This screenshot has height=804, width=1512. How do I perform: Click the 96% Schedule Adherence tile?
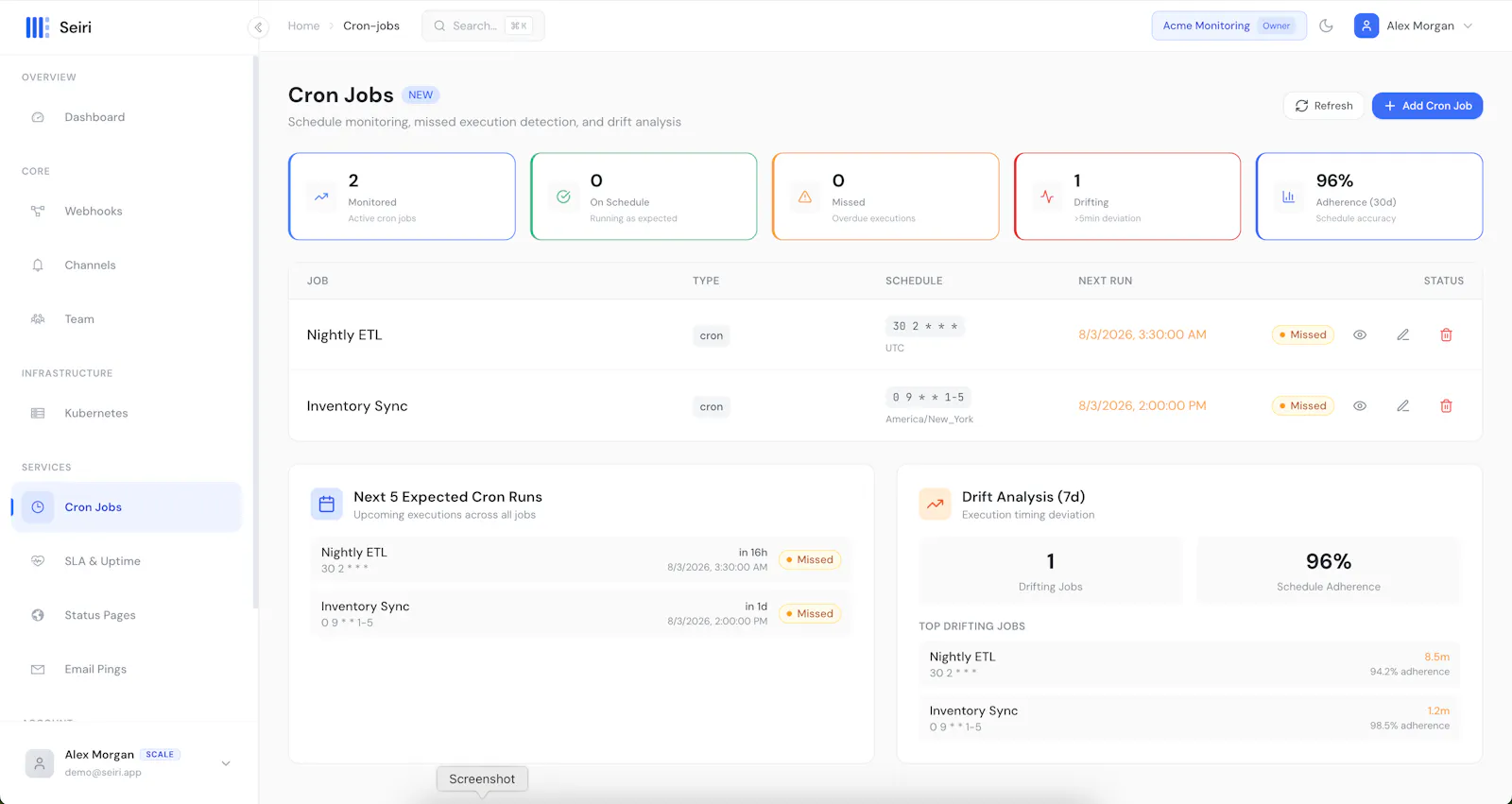click(x=1328, y=571)
